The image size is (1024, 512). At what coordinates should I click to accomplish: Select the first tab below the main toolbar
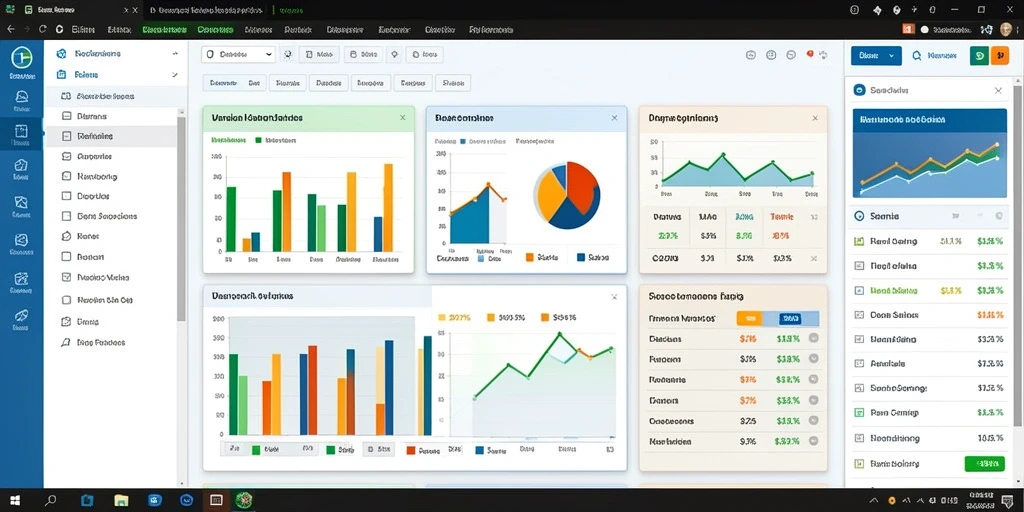point(223,83)
